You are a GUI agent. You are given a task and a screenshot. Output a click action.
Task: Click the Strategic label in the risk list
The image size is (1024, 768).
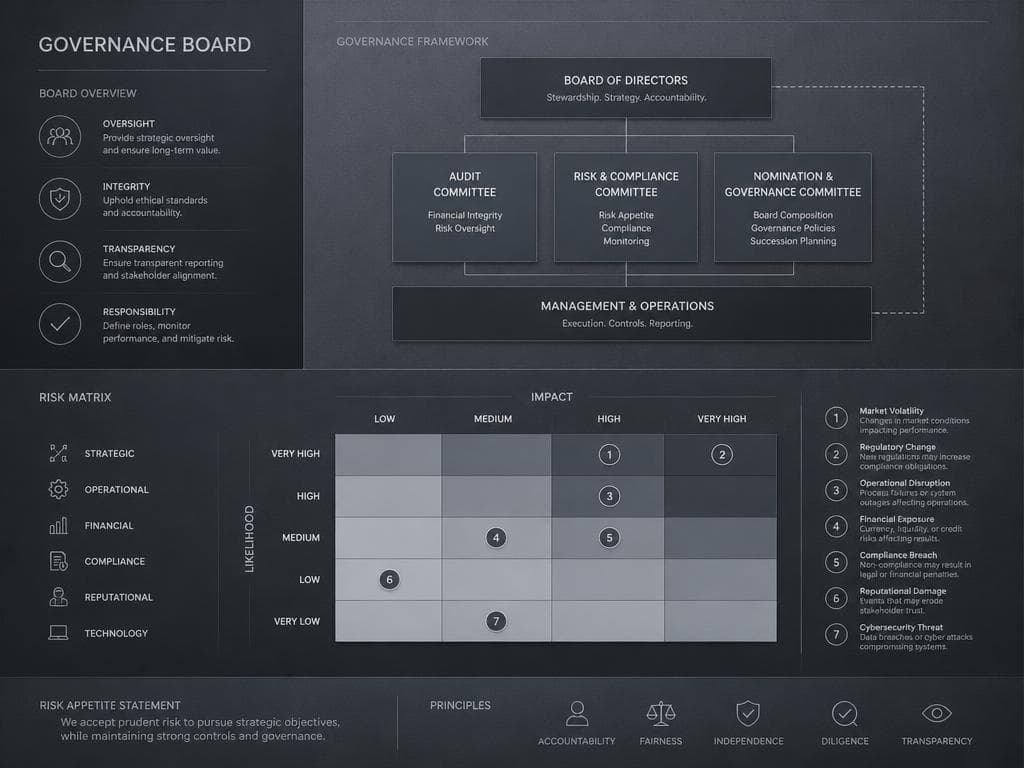(109, 453)
